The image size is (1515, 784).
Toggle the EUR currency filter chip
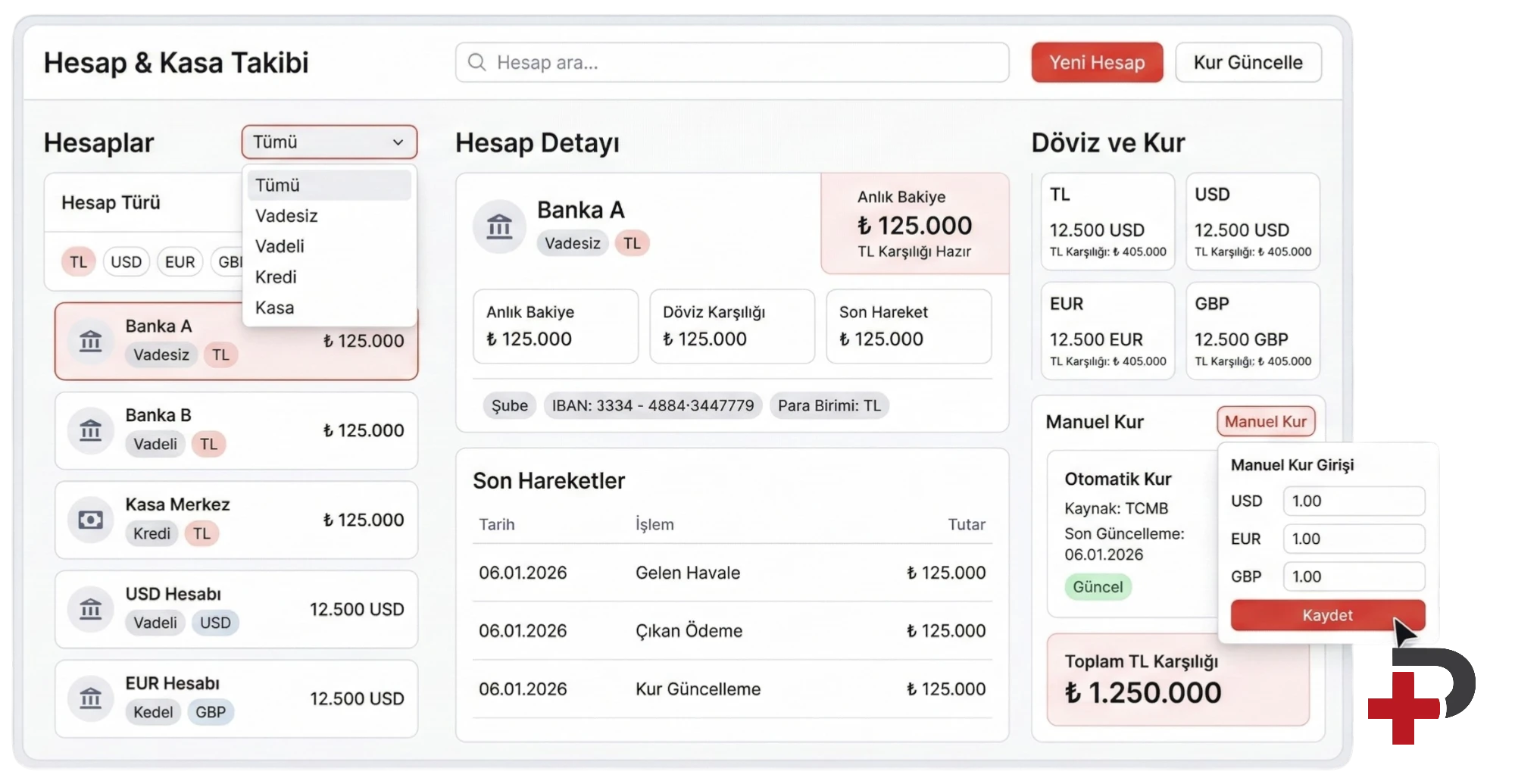[x=180, y=262]
